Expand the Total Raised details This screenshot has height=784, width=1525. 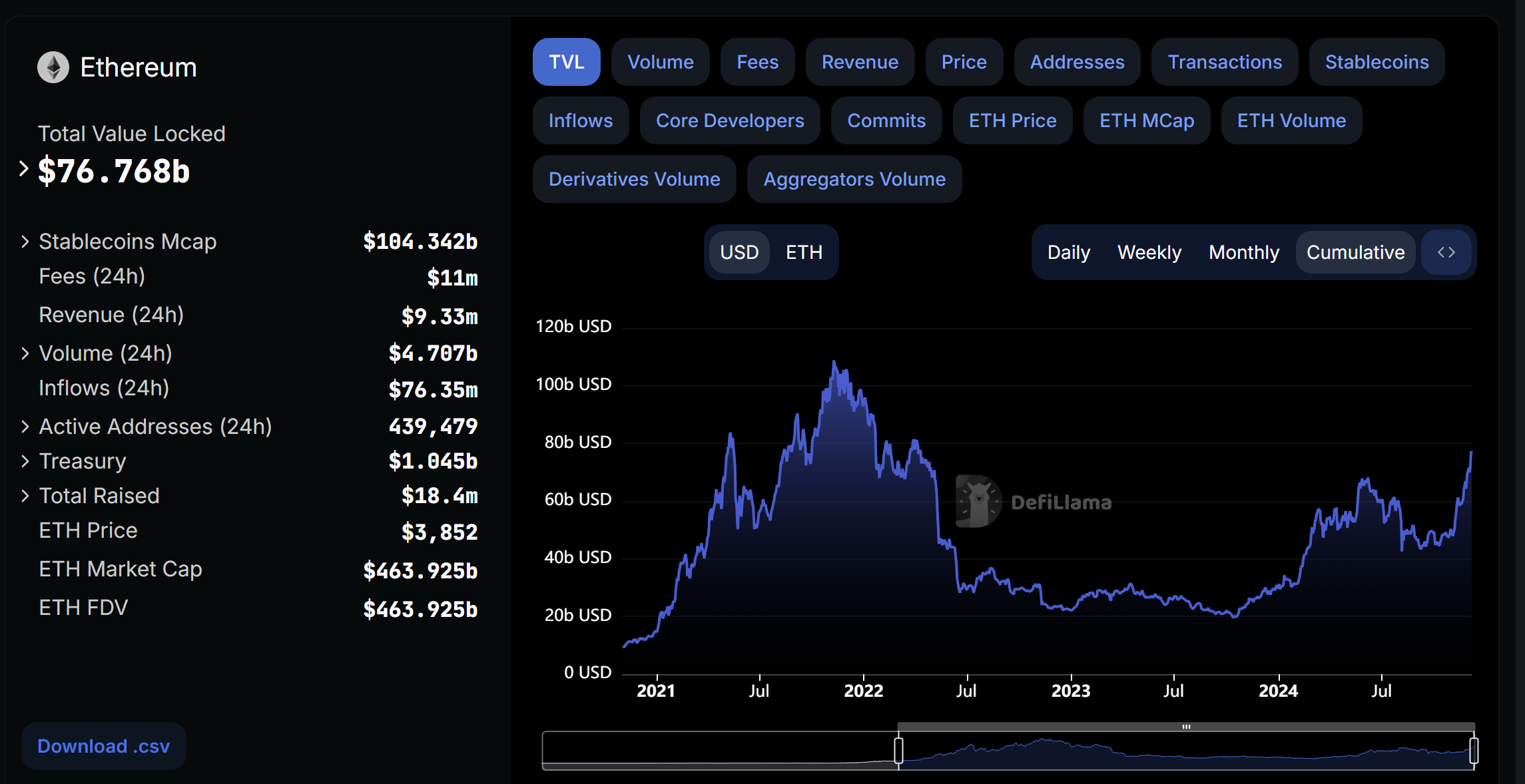[x=25, y=495]
